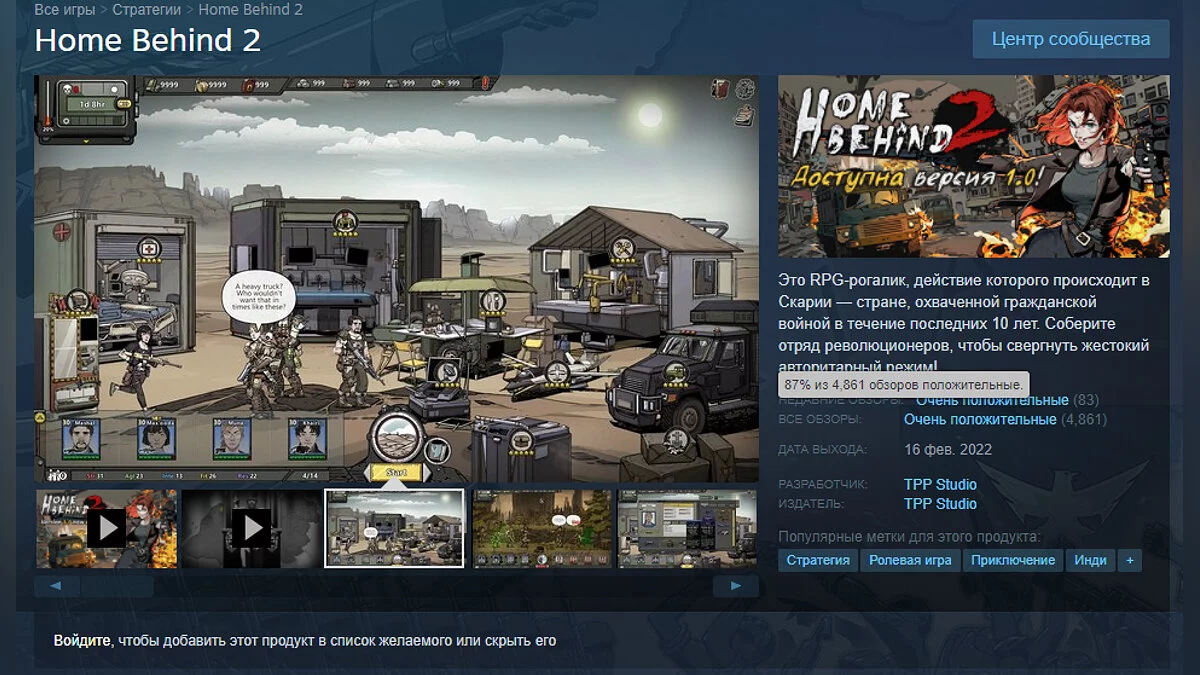Click the Войдите sign-in link
Viewport: 1200px width, 675px height.
click(x=82, y=640)
